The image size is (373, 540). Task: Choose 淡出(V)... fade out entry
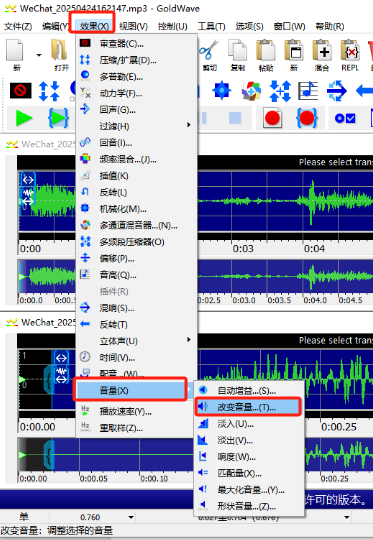(249, 440)
